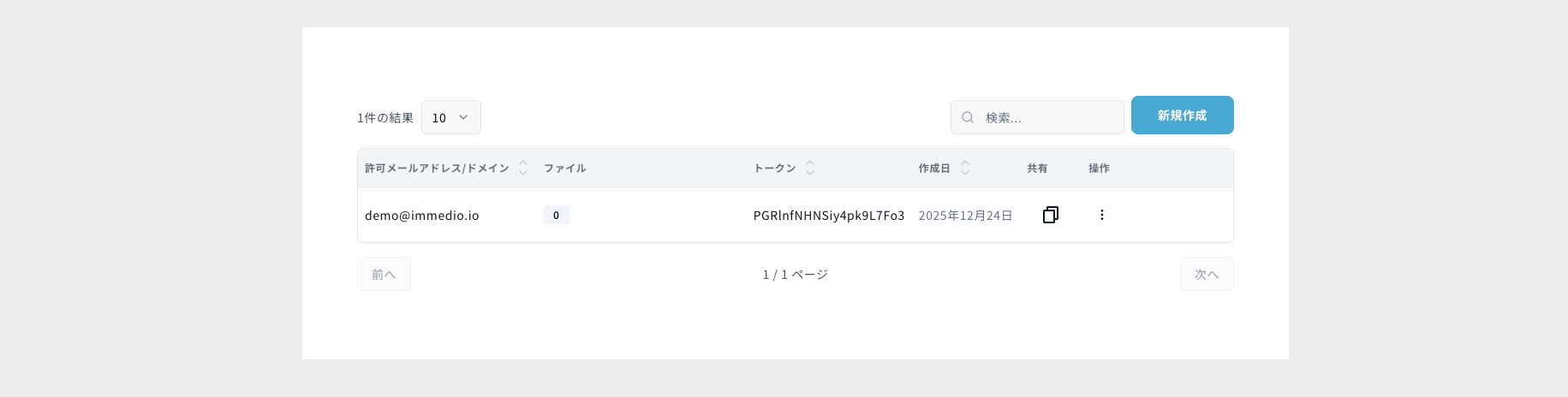Click the magnifier icon in the search box
Image resolution: width=1568 pixels, height=397 pixels.
point(968,117)
